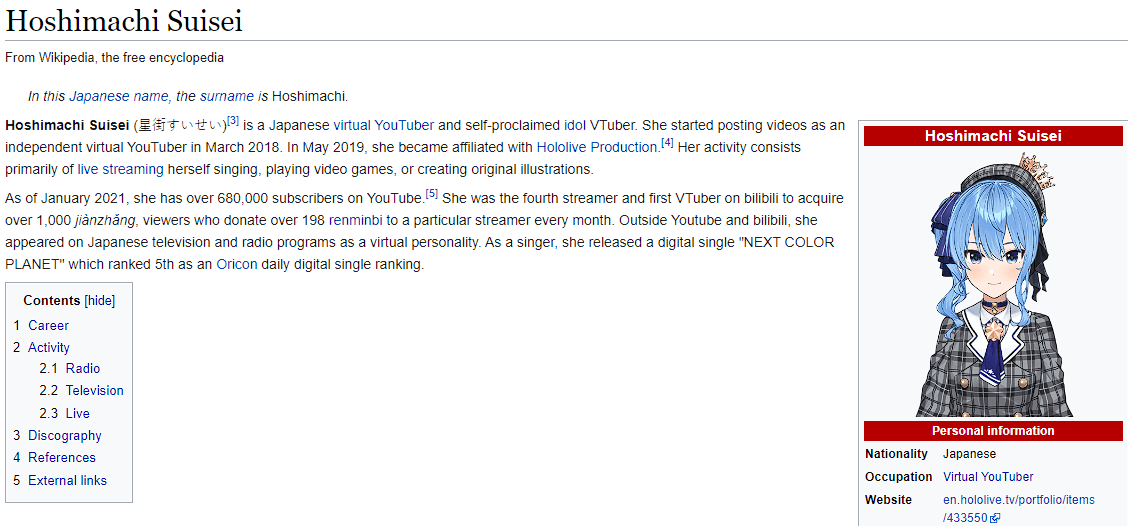The height and width of the screenshot is (526, 1128).
Task: Click the 'Nationality' label in infobox
Action: point(896,454)
